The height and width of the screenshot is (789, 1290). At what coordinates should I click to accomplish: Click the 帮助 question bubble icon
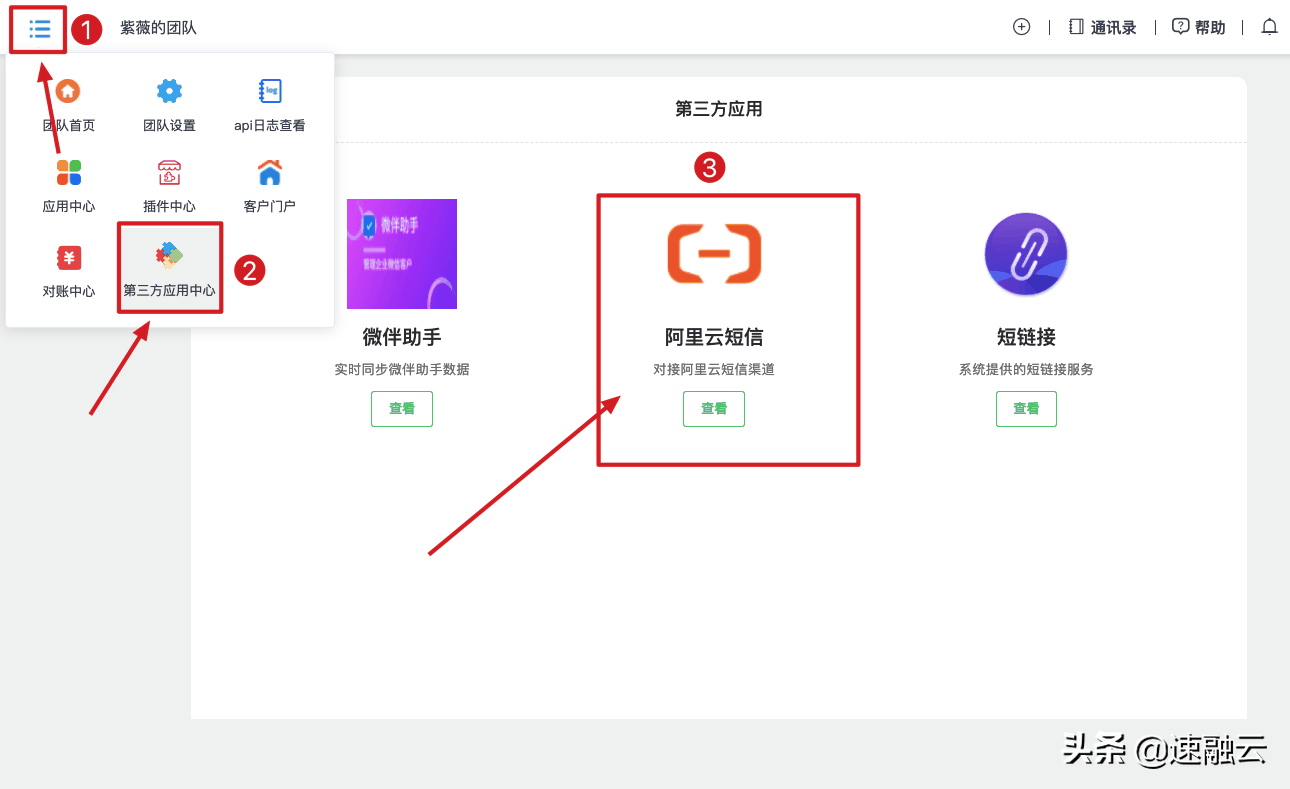(x=1180, y=27)
